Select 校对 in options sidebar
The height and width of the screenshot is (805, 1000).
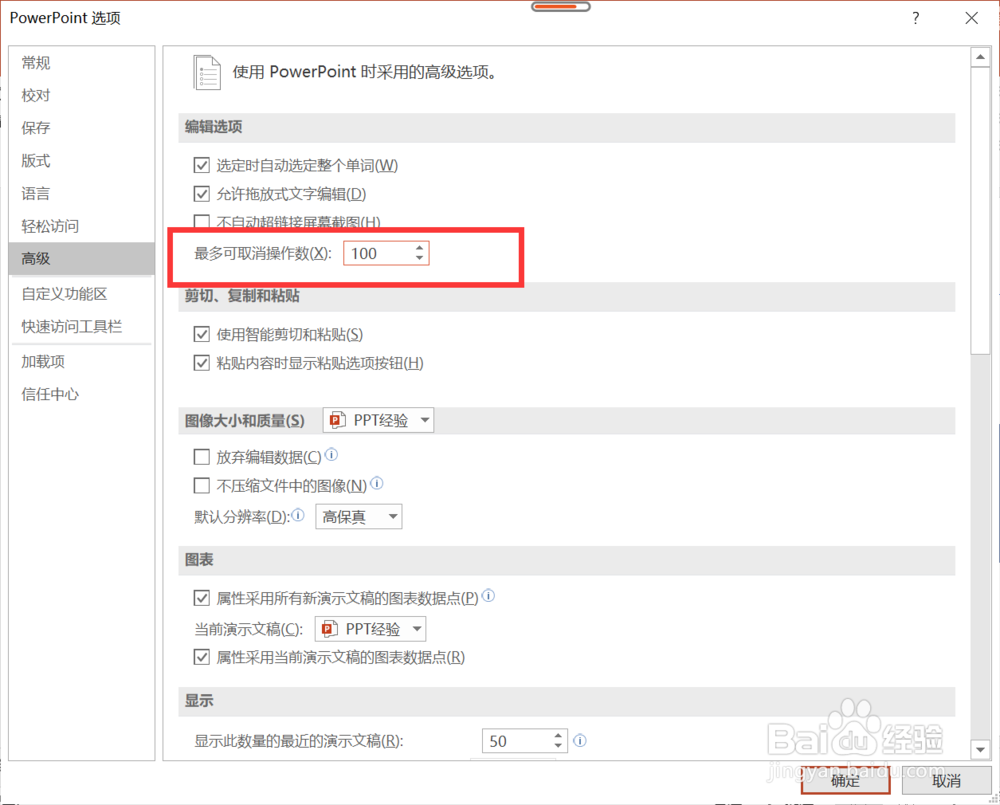[x=82, y=95]
